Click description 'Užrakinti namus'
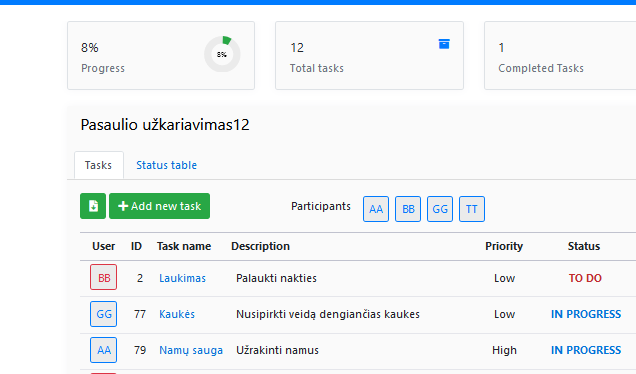Viewport: 636px width, 374px height. (277, 350)
